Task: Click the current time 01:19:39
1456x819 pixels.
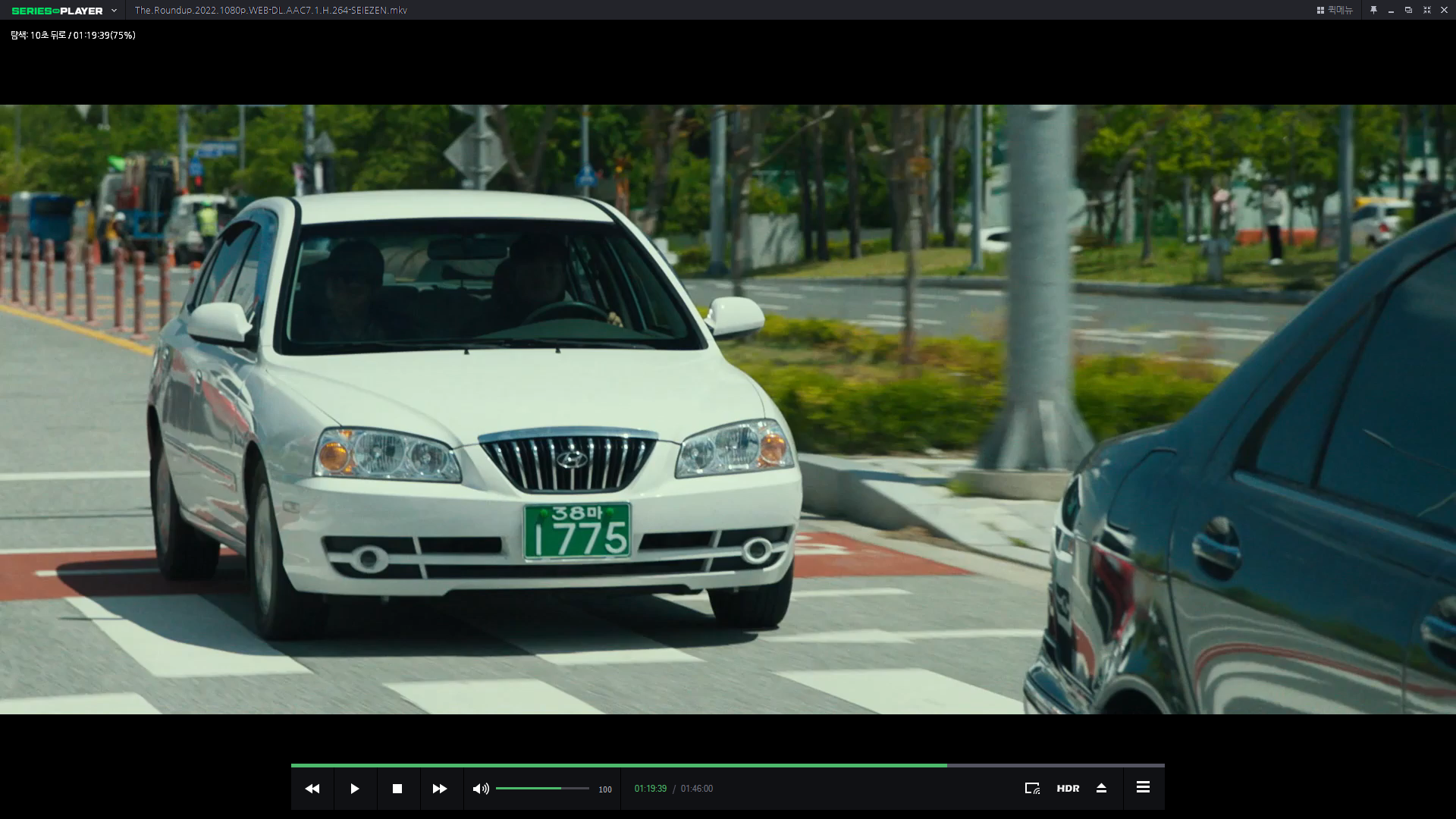Action: pyautogui.click(x=651, y=789)
